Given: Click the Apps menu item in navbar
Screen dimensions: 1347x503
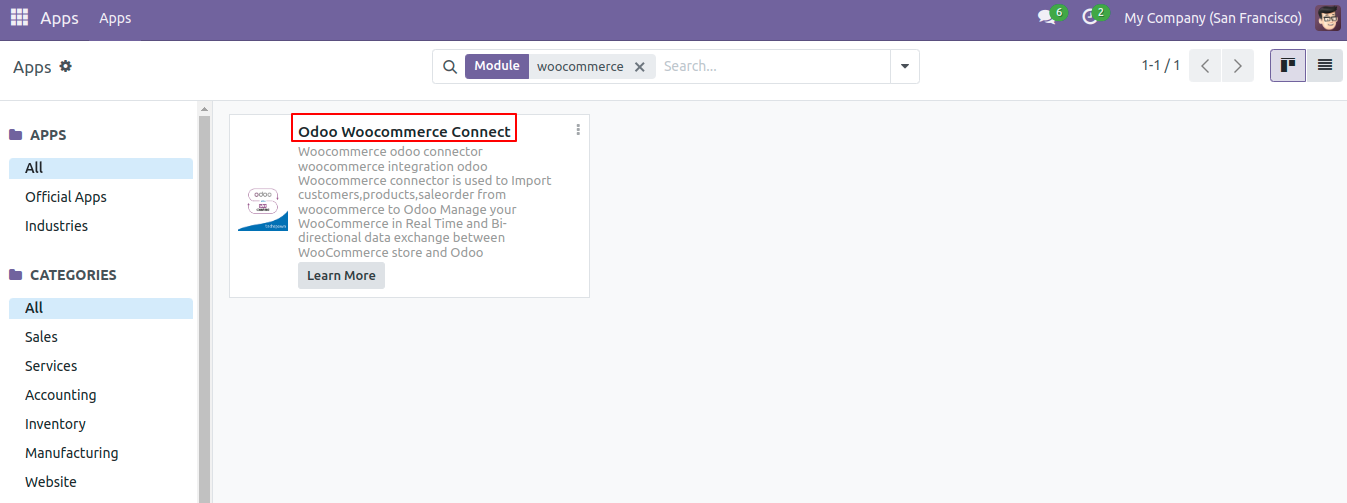Looking at the screenshot, I should [x=115, y=18].
